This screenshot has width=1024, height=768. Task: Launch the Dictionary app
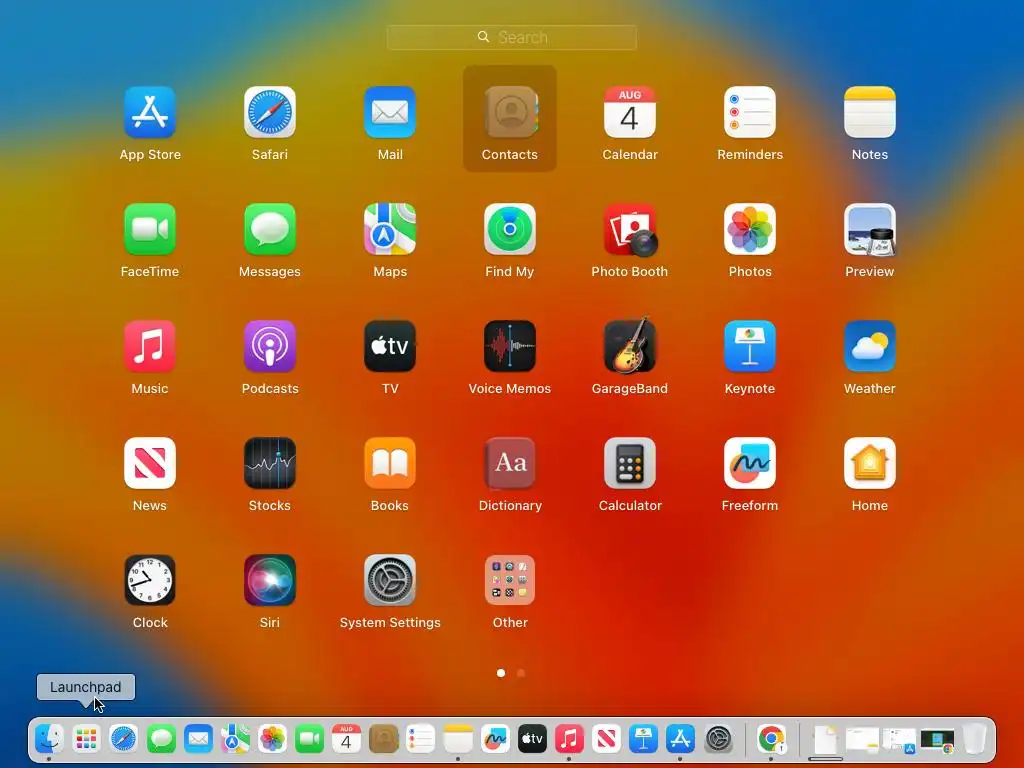[510, 463]
